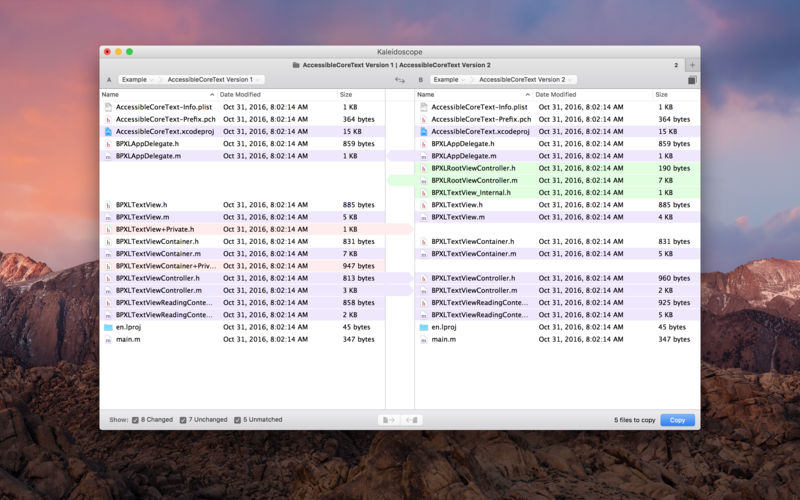Click the copy right to left arrow icon
Image resolution: width=800 pixels, height=500 pixels.
(411, 420)
